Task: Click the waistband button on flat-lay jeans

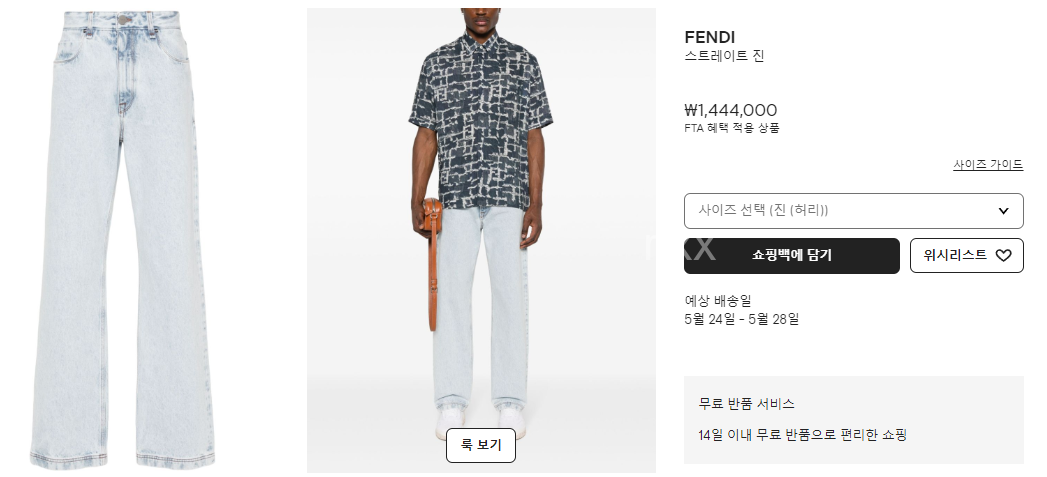Action: pos(124,19)
